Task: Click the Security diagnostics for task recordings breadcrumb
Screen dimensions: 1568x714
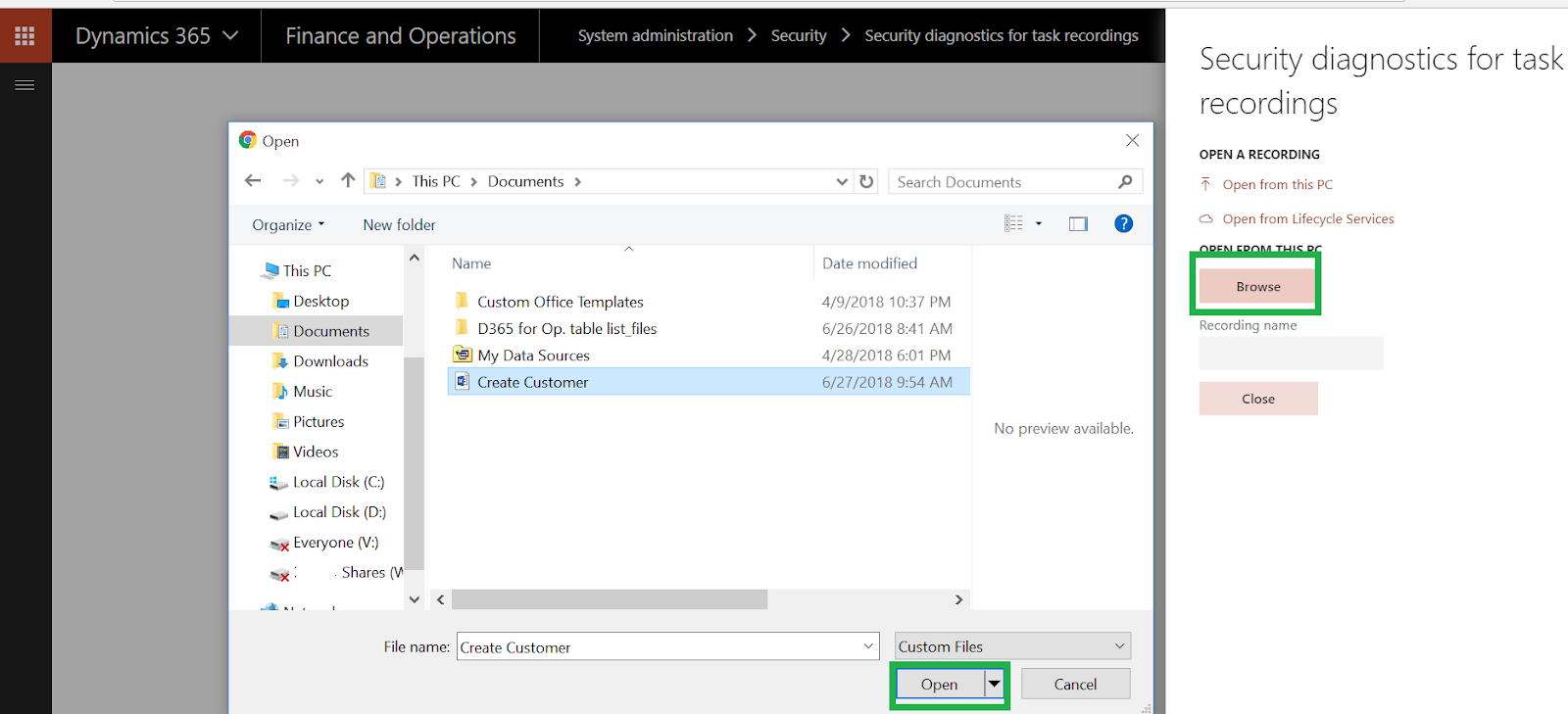Action: tap(1002, 35)
